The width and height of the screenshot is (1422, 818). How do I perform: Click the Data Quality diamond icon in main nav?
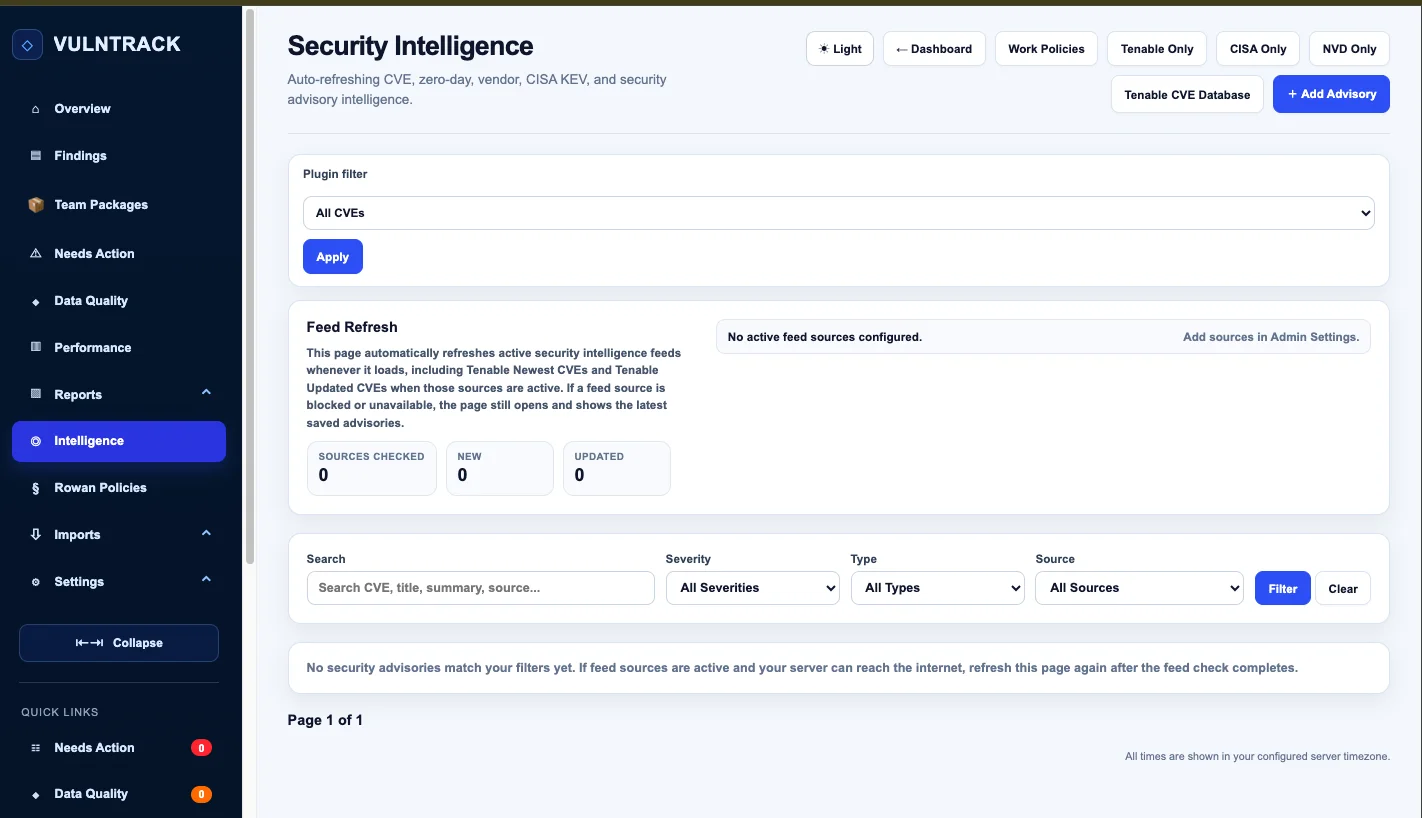tap(36, 301)
